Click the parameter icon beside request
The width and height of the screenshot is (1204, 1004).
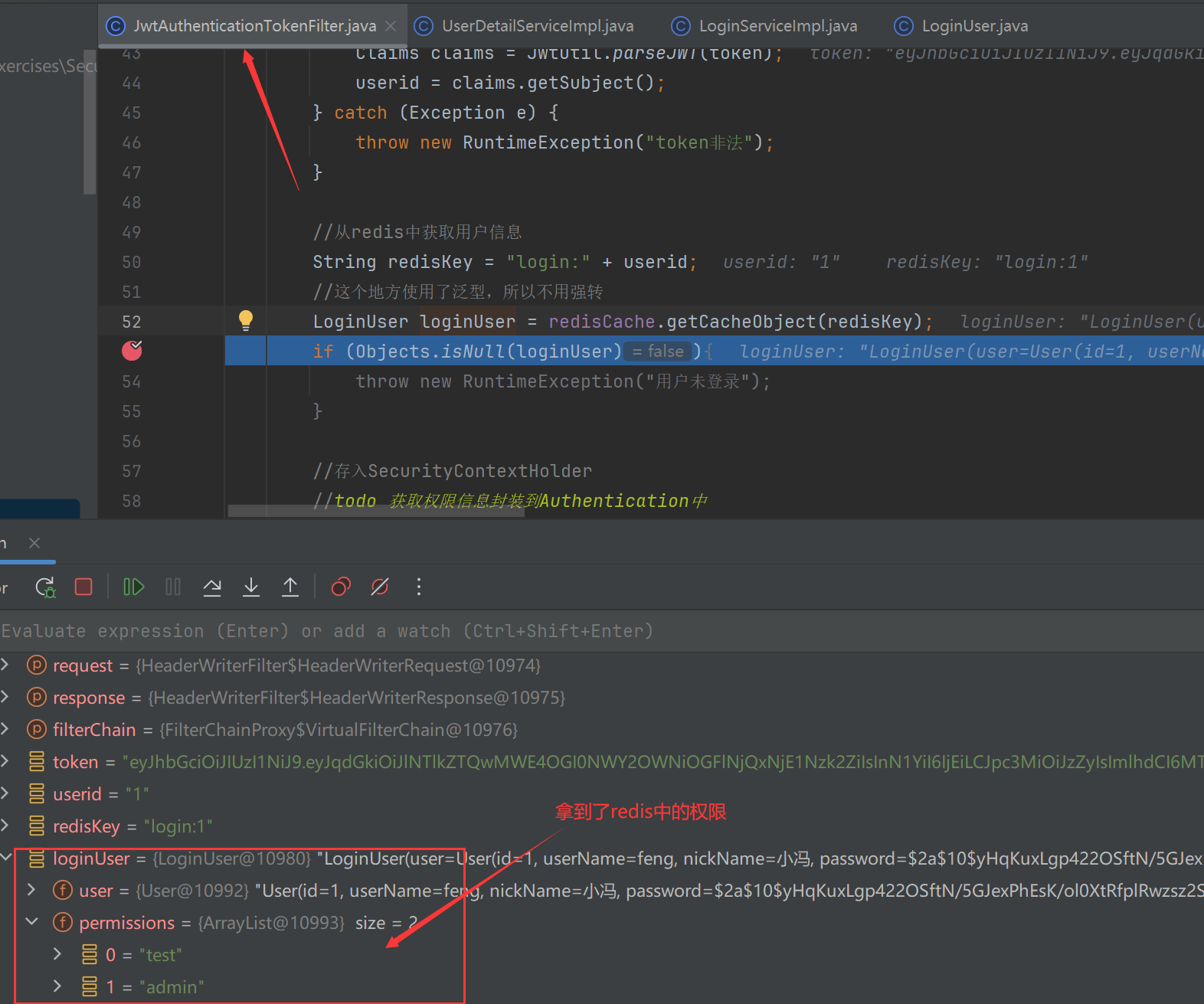point(37,665)
